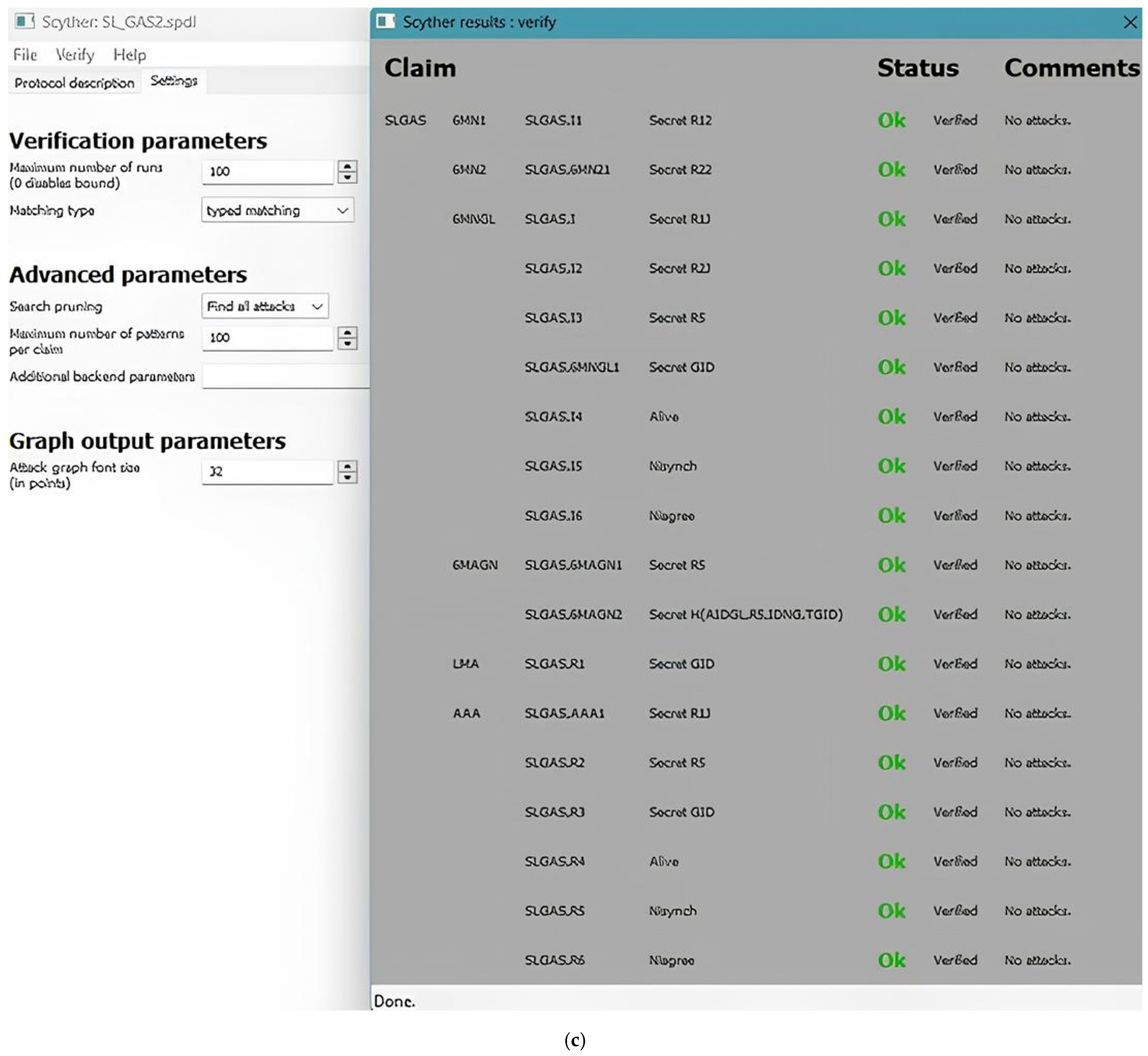The image size is (1148, 1056).
Task: Decrease maximum patterns per claim spinner
Action: pos(347,343)
